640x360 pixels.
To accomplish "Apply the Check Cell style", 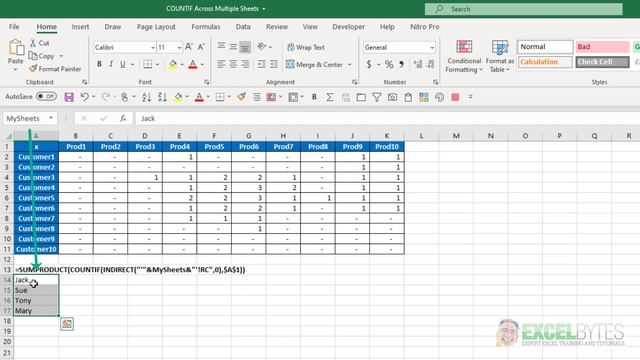I will pyautogui.click(x=602, y=62).
